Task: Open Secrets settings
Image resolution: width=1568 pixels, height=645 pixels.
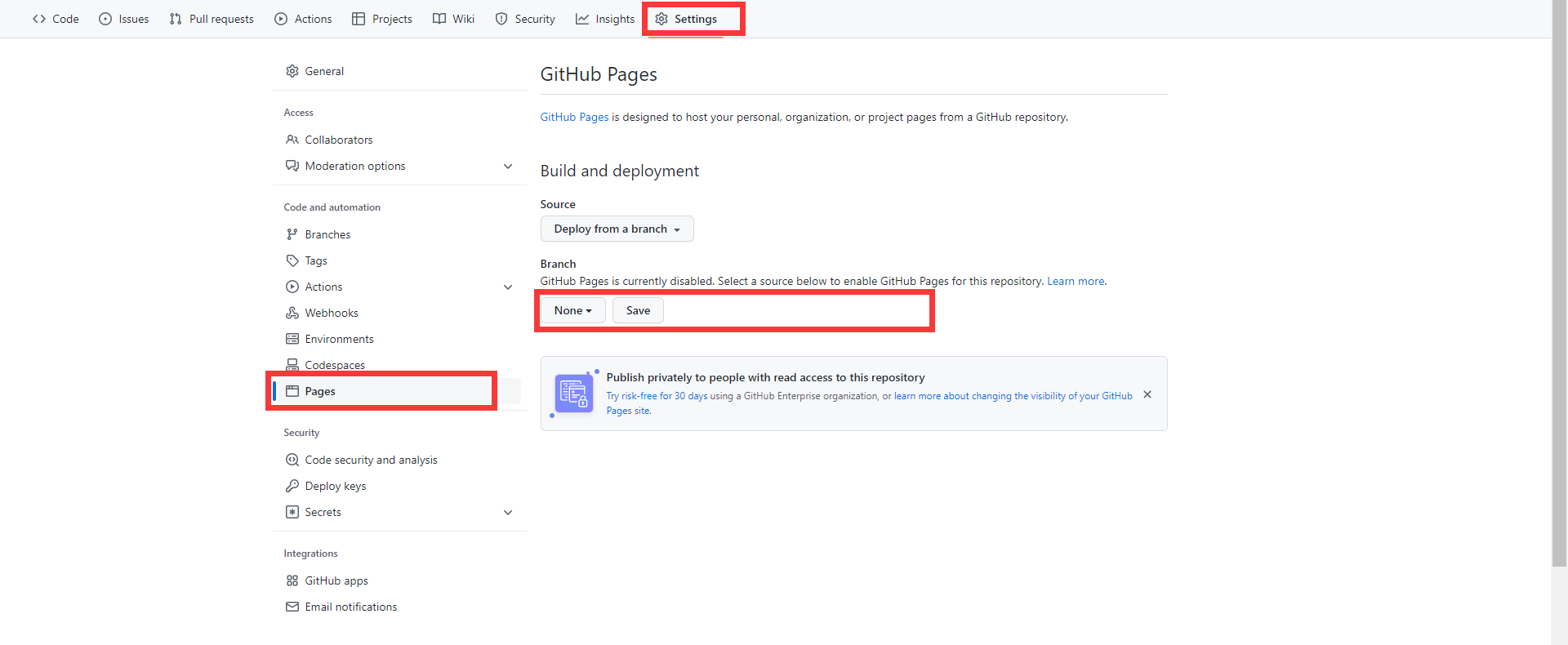Action: click(x=399, y=512)
